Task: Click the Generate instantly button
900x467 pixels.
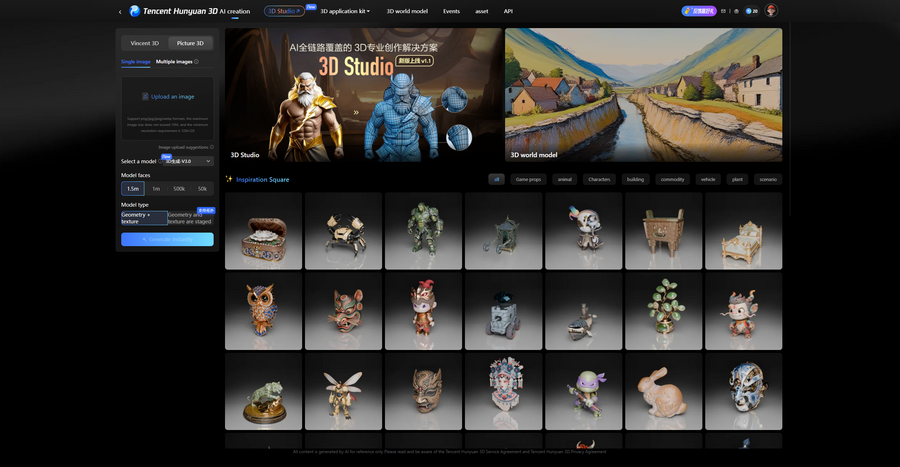Action: tap(167, 239)
